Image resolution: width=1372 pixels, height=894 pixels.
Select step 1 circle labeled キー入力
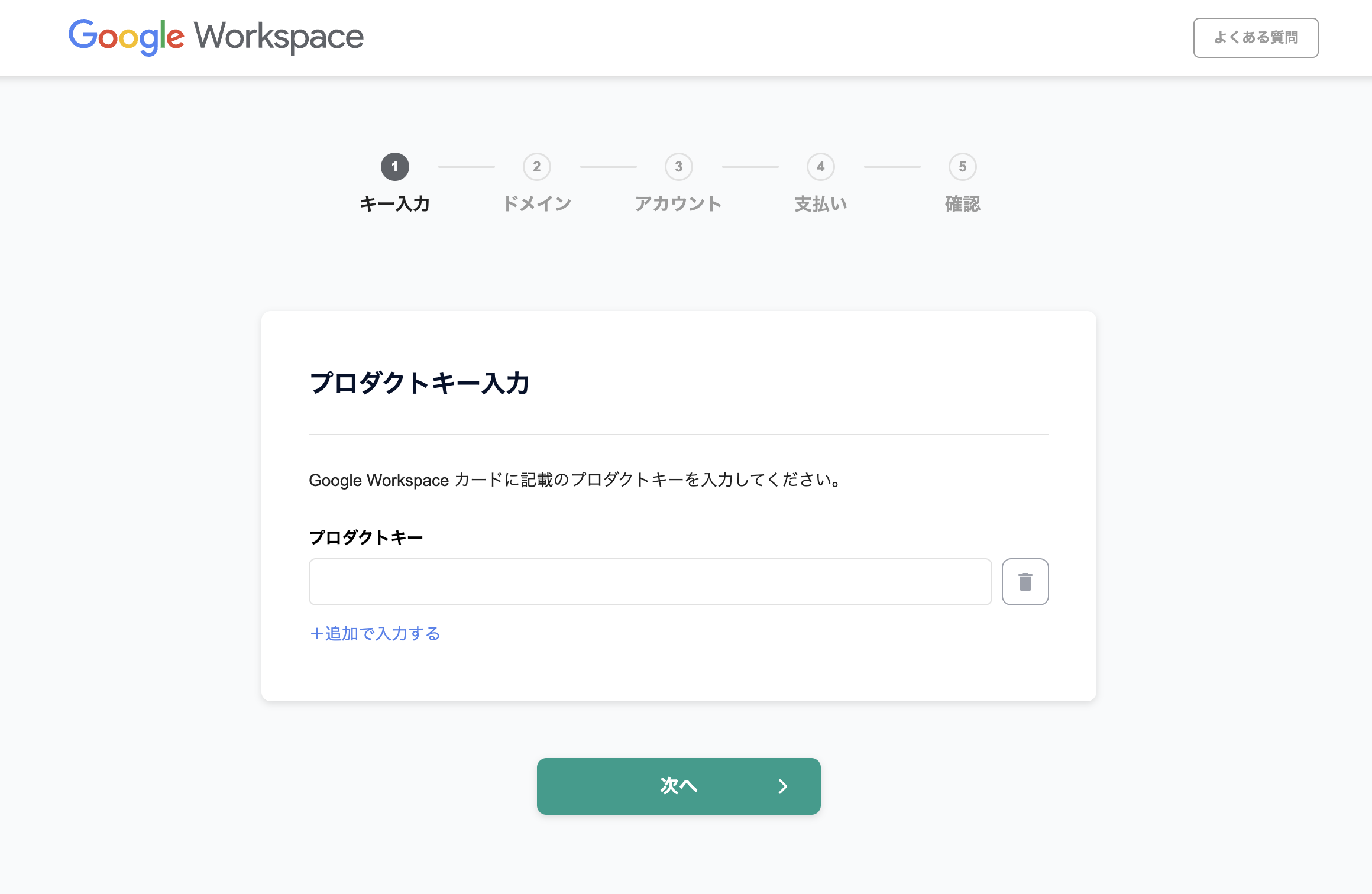tap(394, 167)
